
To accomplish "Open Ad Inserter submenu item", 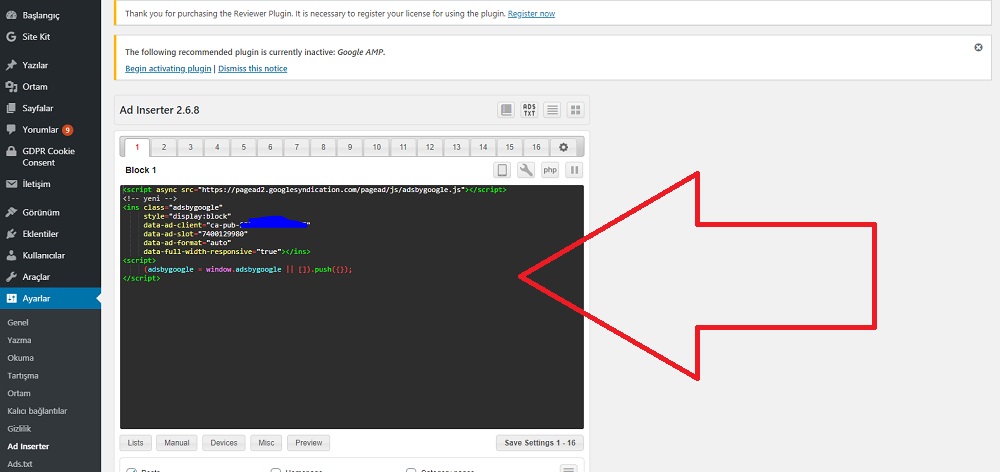I will click(x=28, y=447).
